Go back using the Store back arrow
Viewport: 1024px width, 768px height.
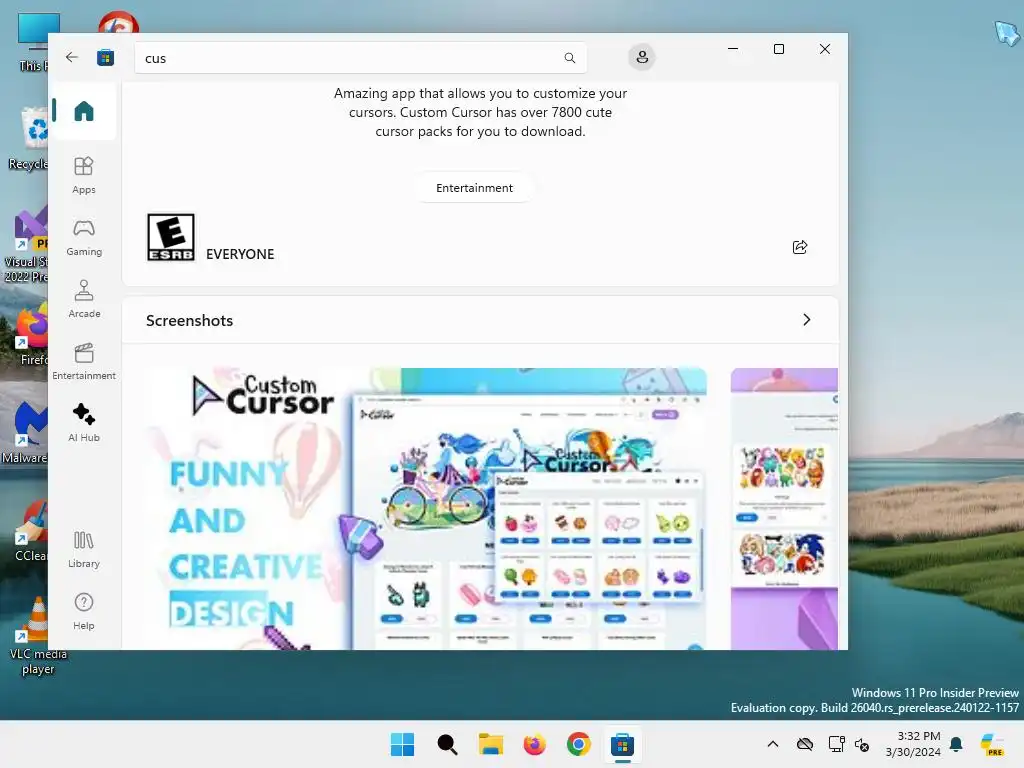click(x=72, y=57)
